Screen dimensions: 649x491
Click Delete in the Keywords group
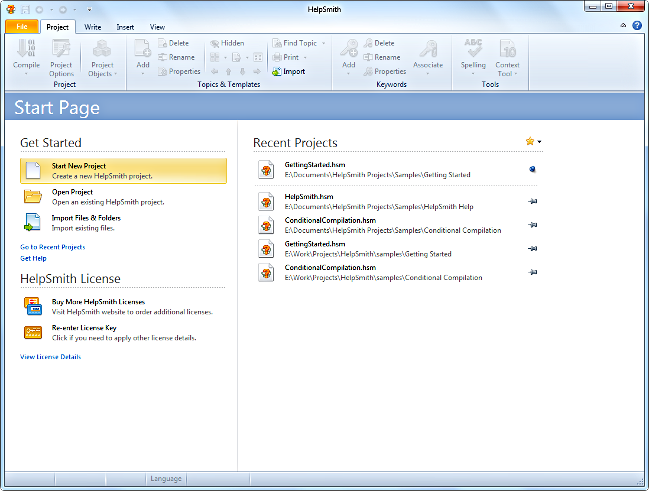[379, 43]
